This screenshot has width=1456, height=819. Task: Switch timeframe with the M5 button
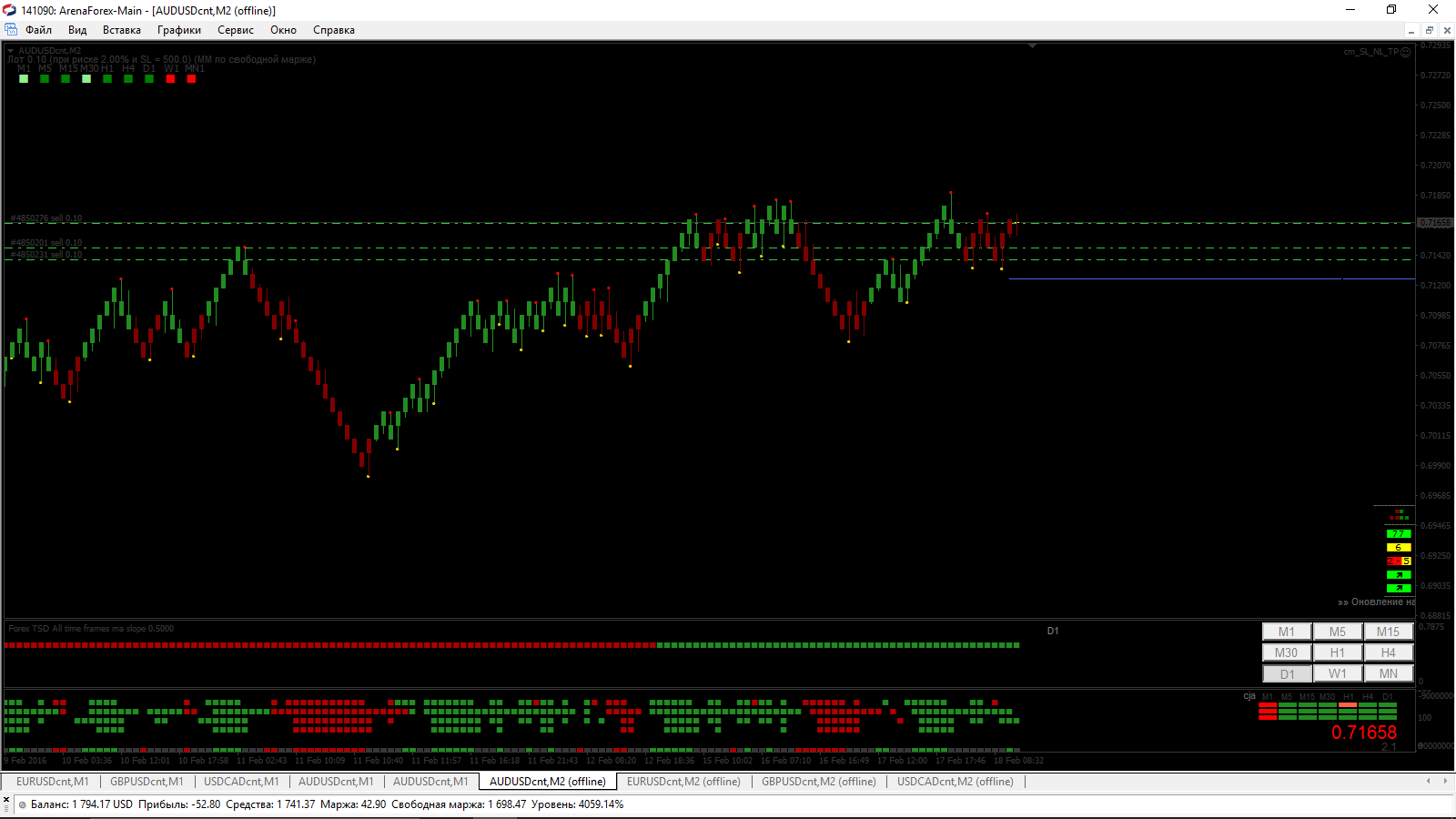[x=1338, y=632]
